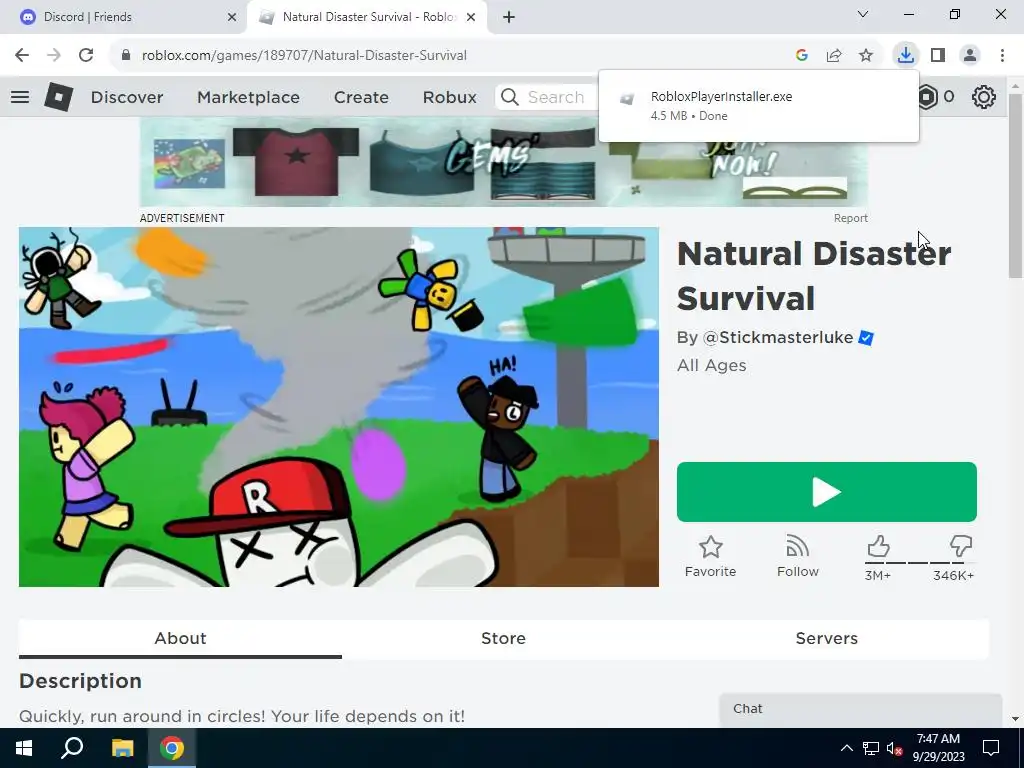Report the advertisement
Screen dimensions: 1024x768
850,218
